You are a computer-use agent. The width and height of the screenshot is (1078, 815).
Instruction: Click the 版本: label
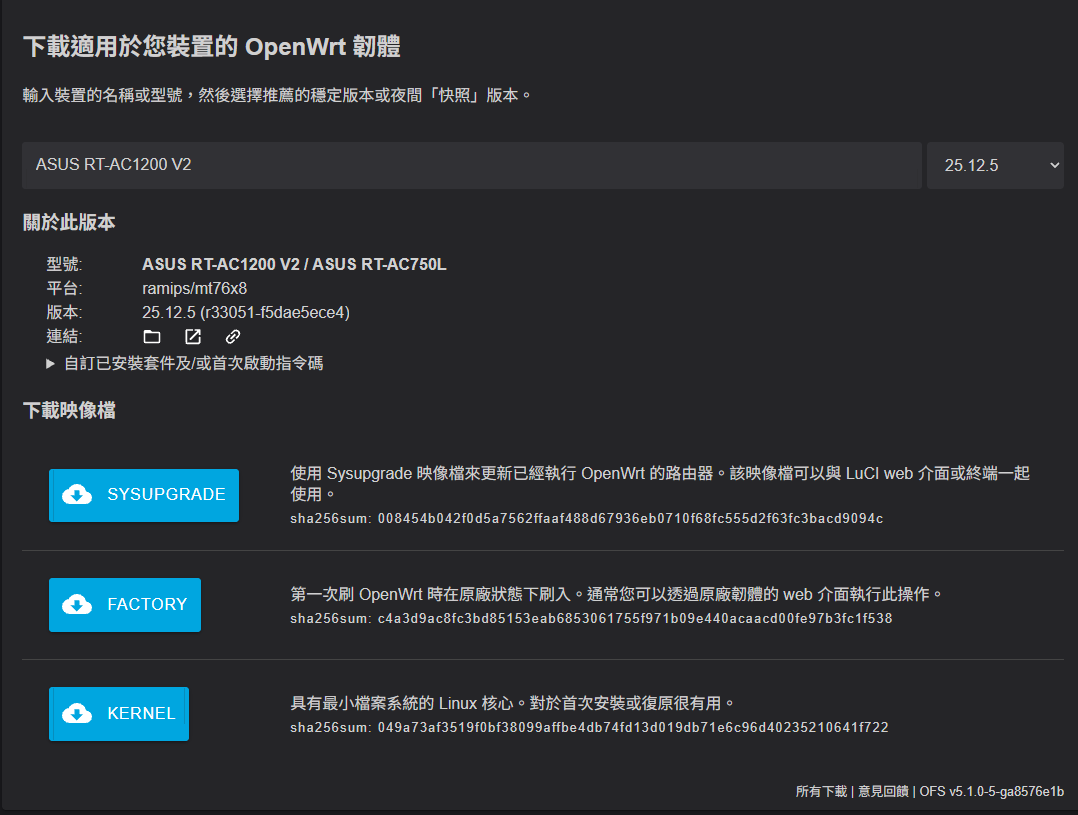[64, 312]
